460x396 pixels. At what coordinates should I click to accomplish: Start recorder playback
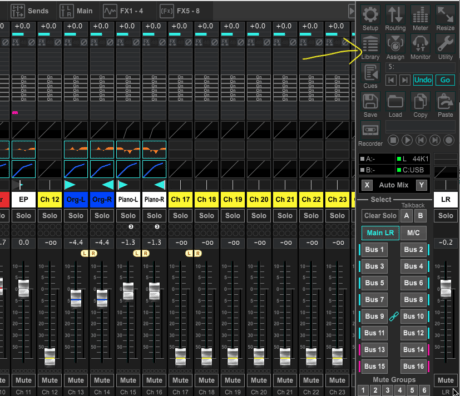(x=407, y=140)
